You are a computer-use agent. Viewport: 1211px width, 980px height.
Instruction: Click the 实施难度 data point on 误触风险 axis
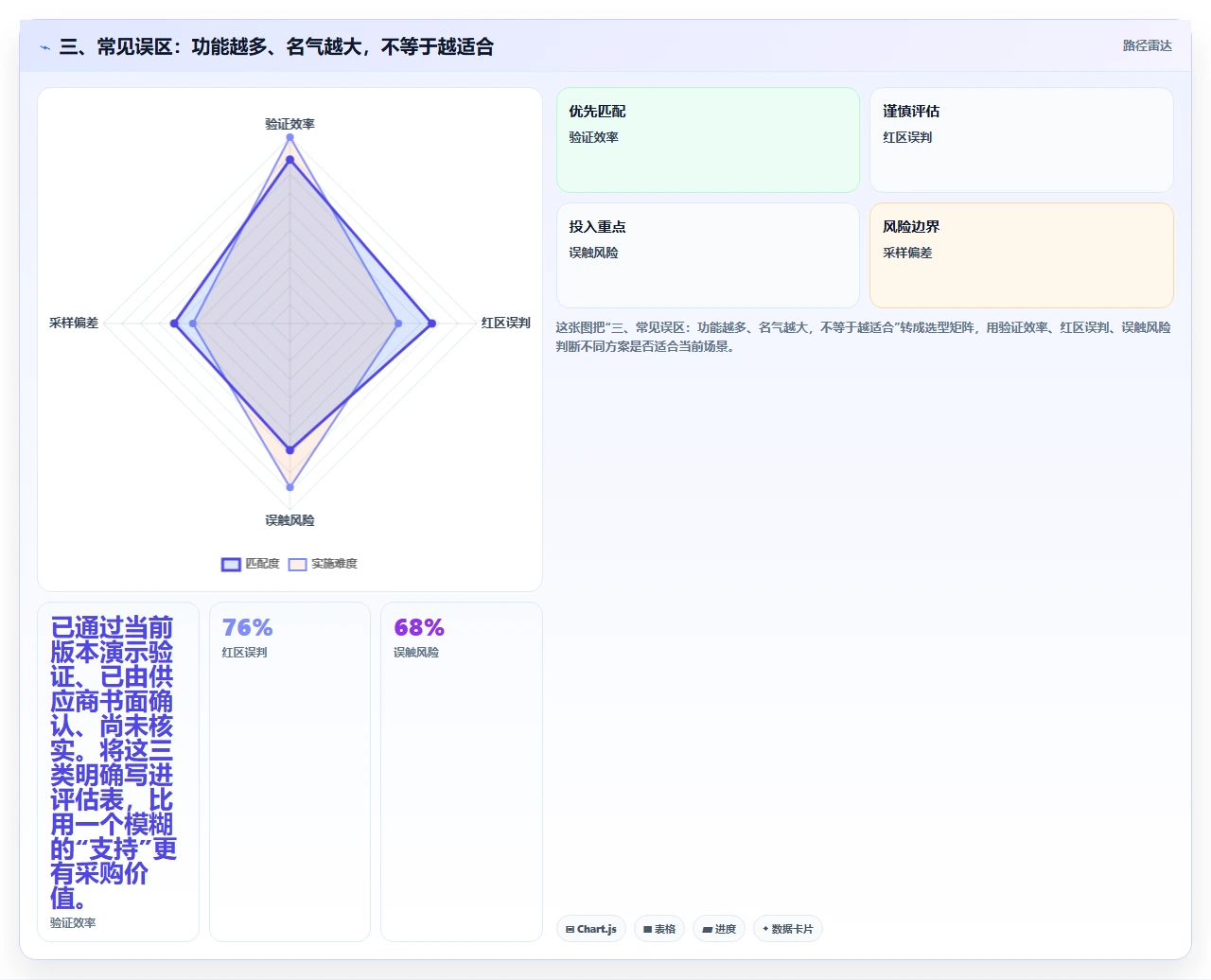pyautogui.click(x=290, y=487)
